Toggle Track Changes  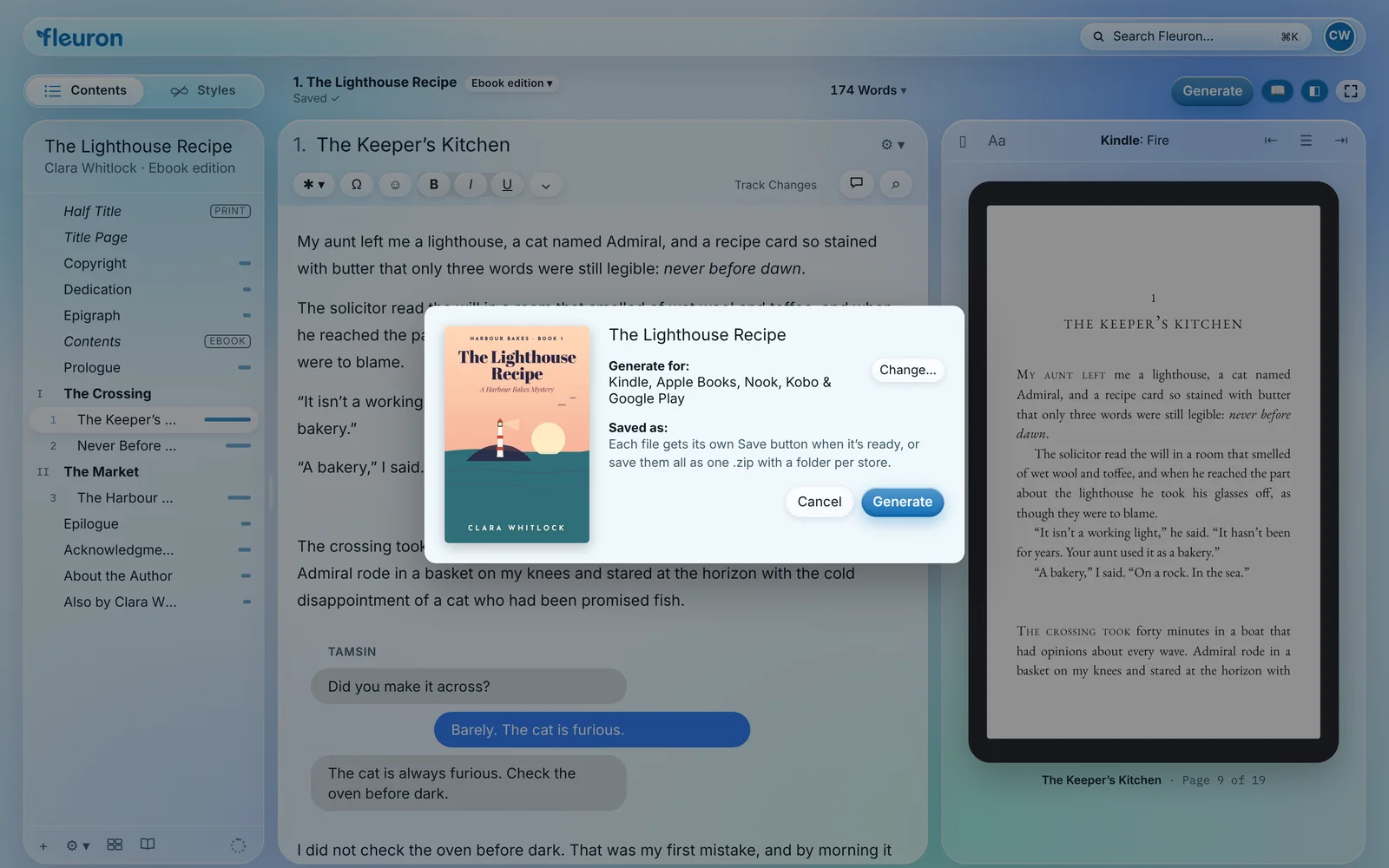[x=775, y=185]
